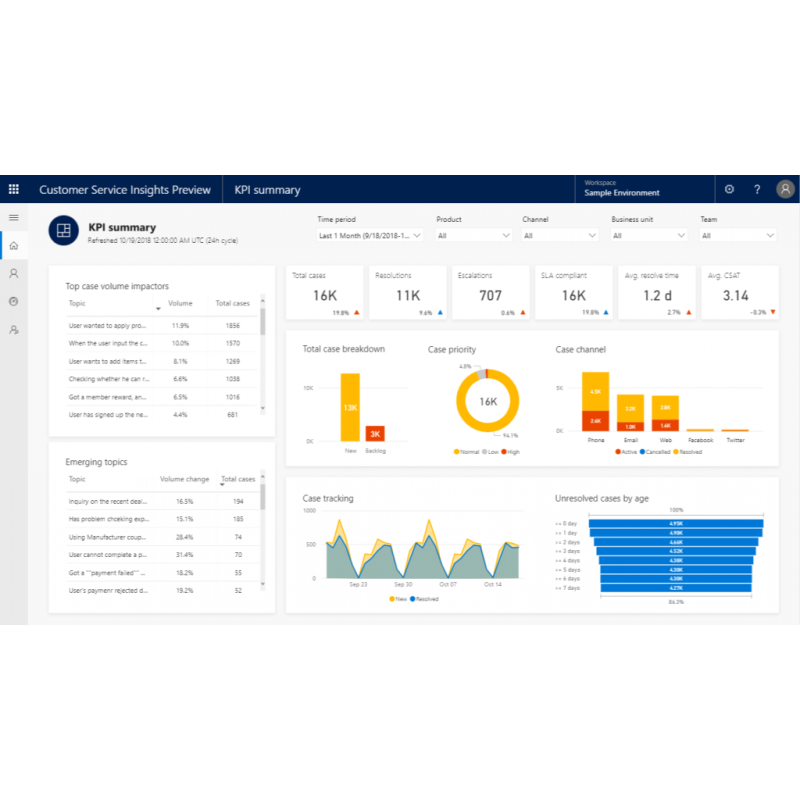Select row 'When the user input the c...'

(162, 343)
